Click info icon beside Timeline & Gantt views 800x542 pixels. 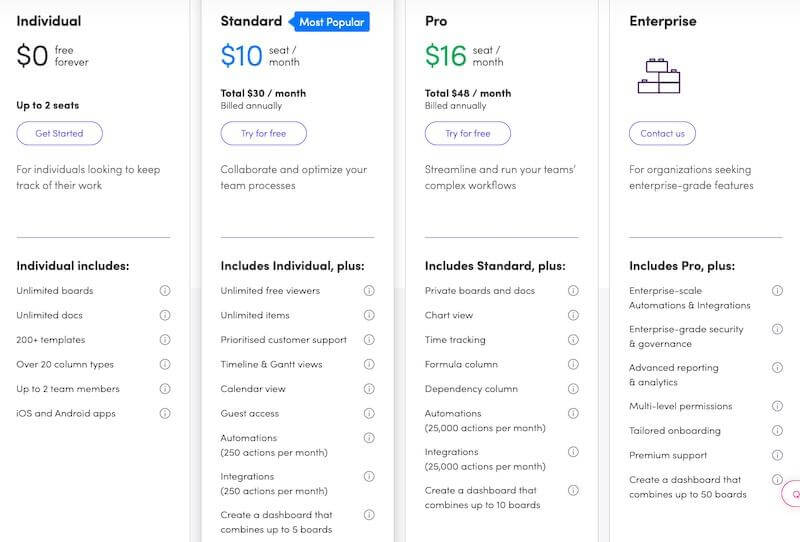pos(369,364)
